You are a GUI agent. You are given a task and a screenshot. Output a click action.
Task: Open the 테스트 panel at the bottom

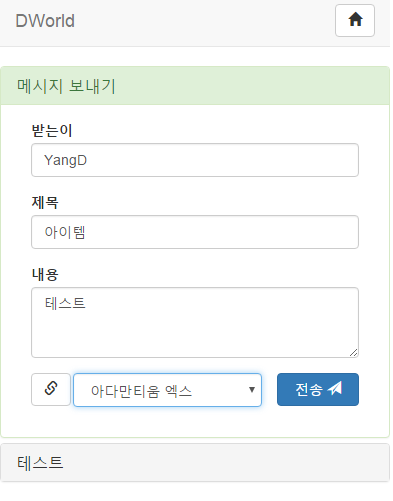point(195,462)
